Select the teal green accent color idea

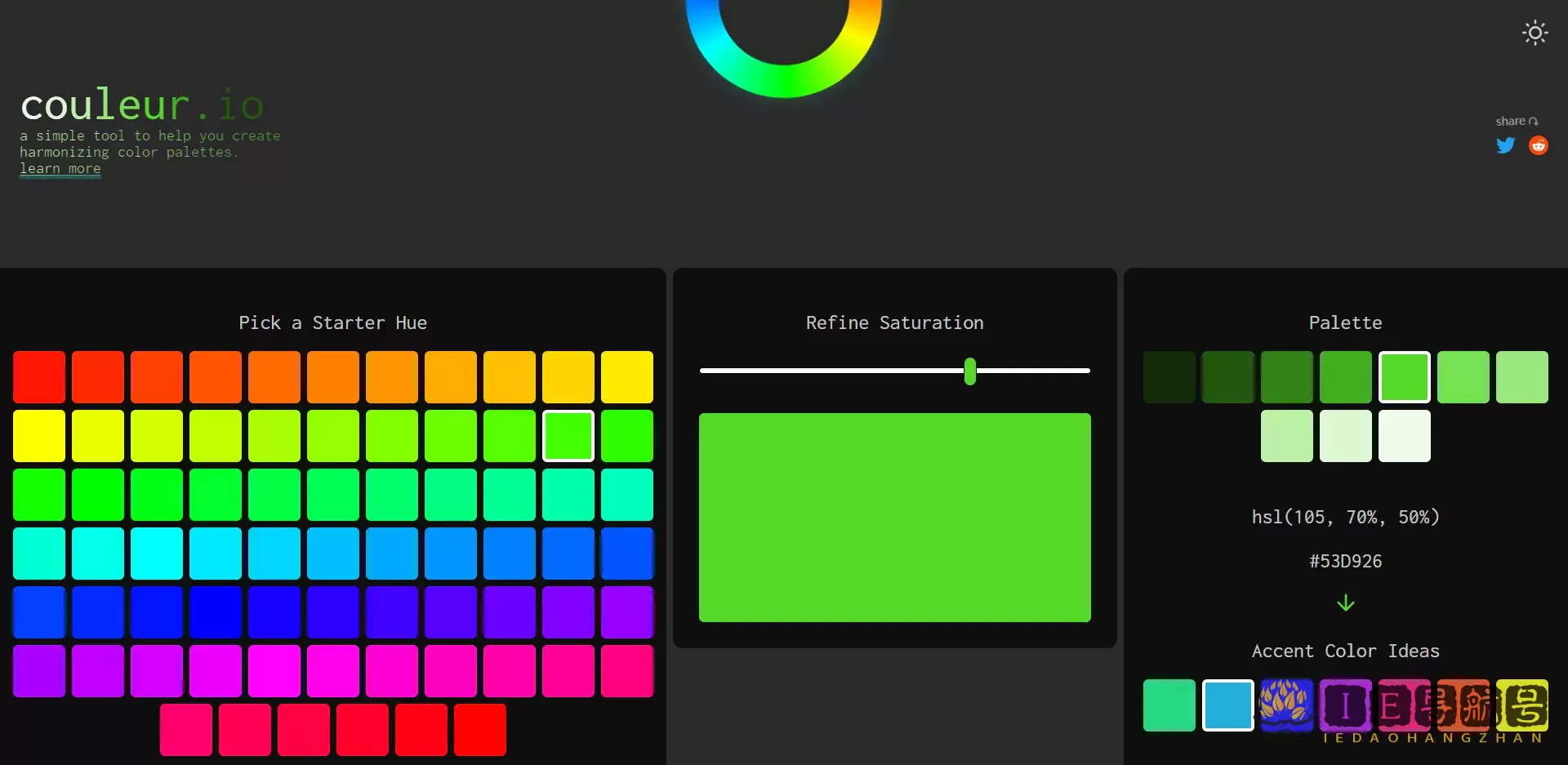click(x=1169, y=705)
